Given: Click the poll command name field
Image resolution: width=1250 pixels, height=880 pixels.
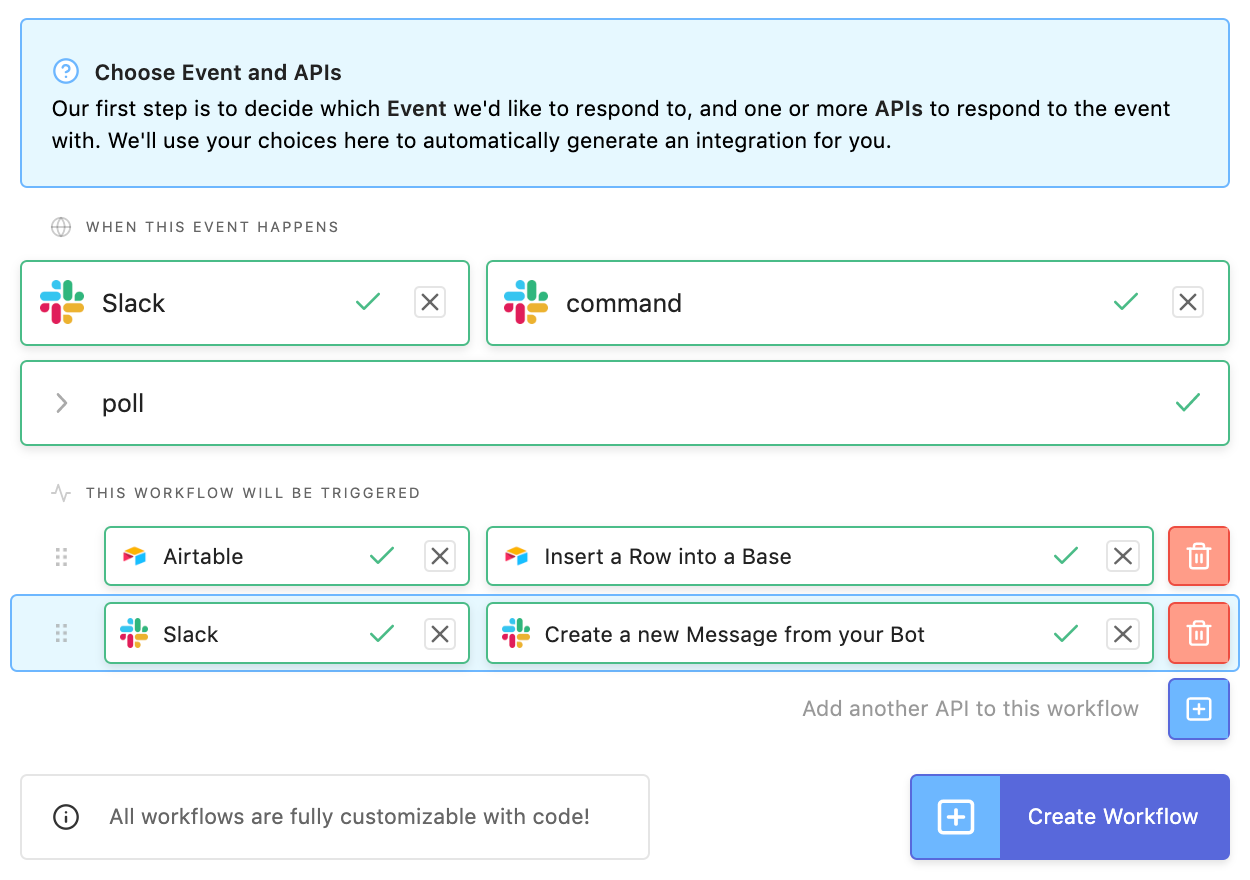Looking at the screenshot, I should point(600,403).
